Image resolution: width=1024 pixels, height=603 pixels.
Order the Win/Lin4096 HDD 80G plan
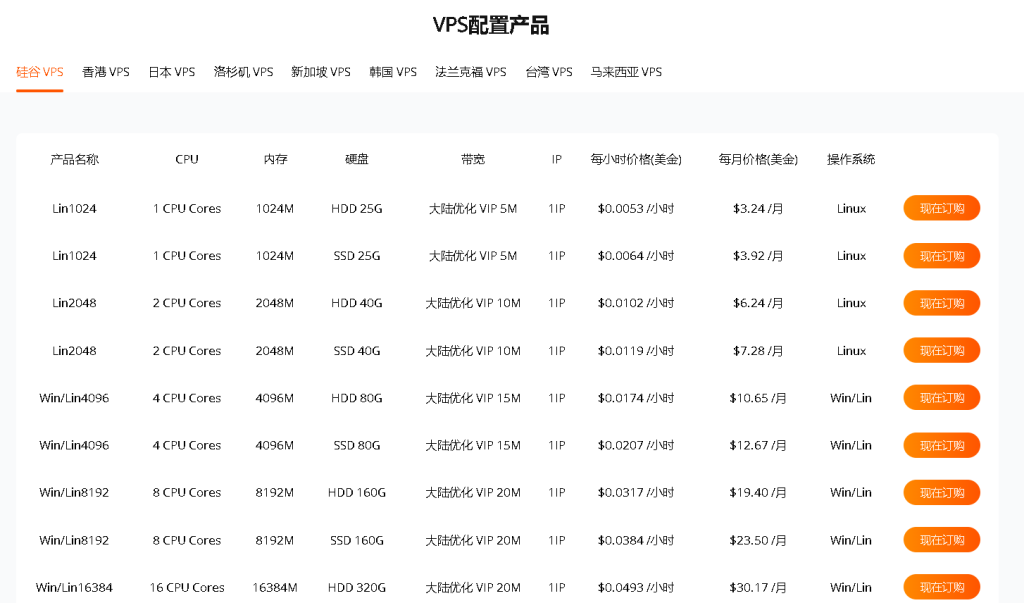941,398
